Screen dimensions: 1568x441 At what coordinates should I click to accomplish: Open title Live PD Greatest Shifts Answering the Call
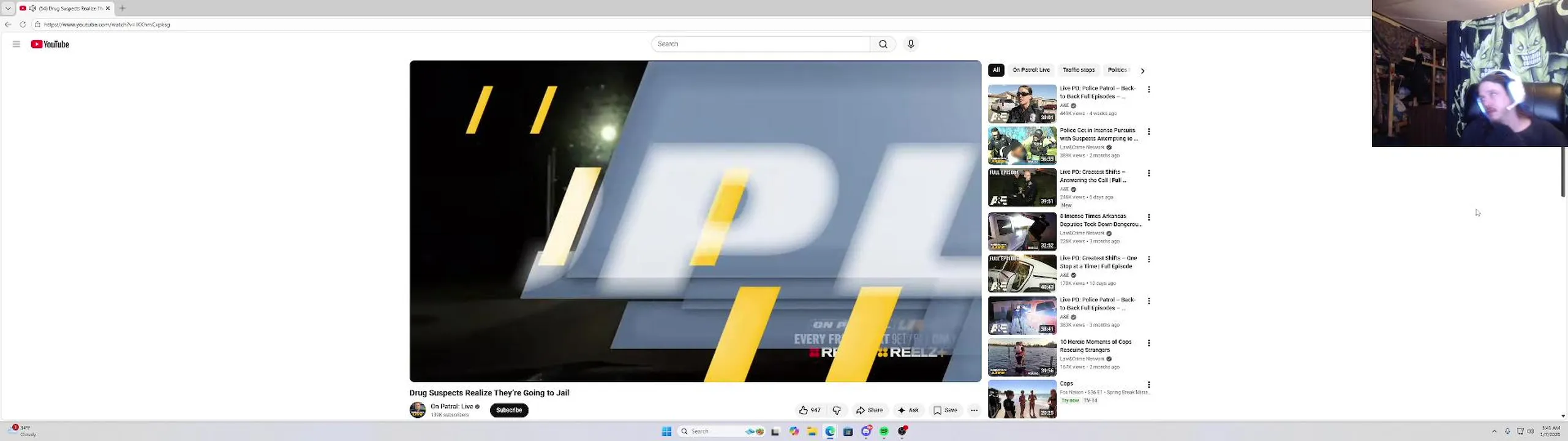(1094, 176)
